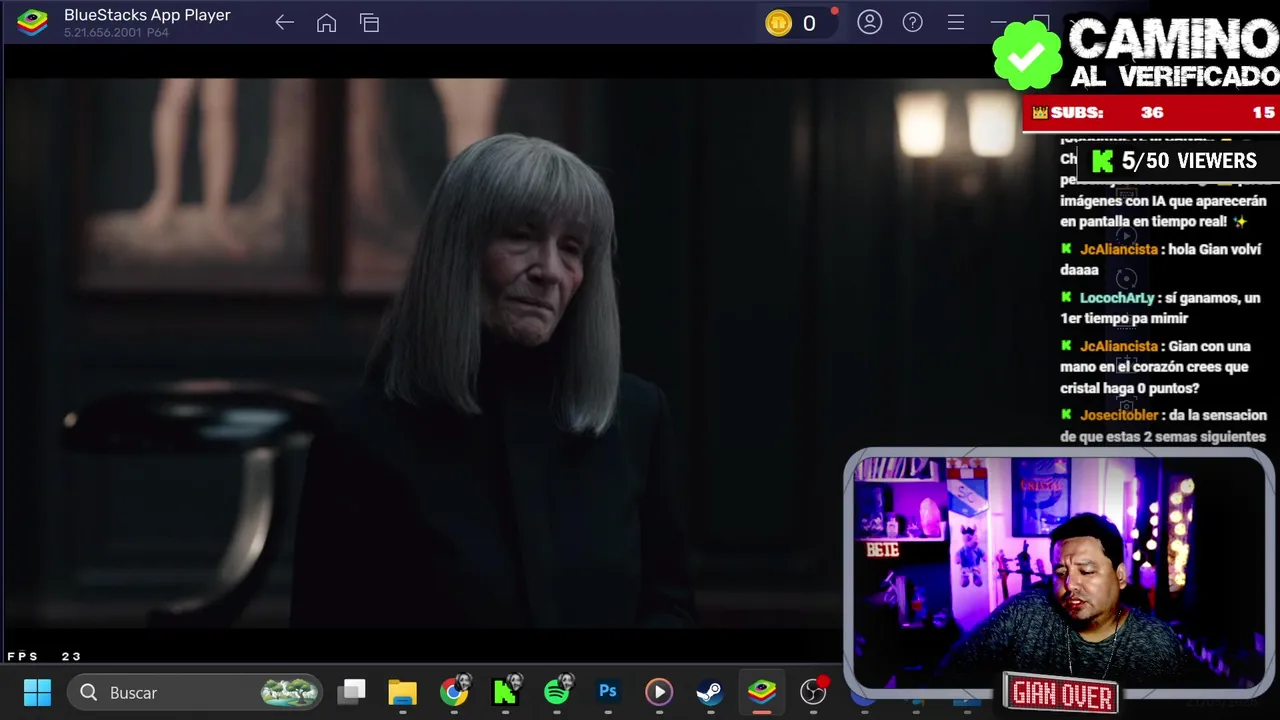Image resolution: width=1280 pixels, height=720 pixels.
Task: Click Josecitobler username in chat
Action: coord(1119,415)
